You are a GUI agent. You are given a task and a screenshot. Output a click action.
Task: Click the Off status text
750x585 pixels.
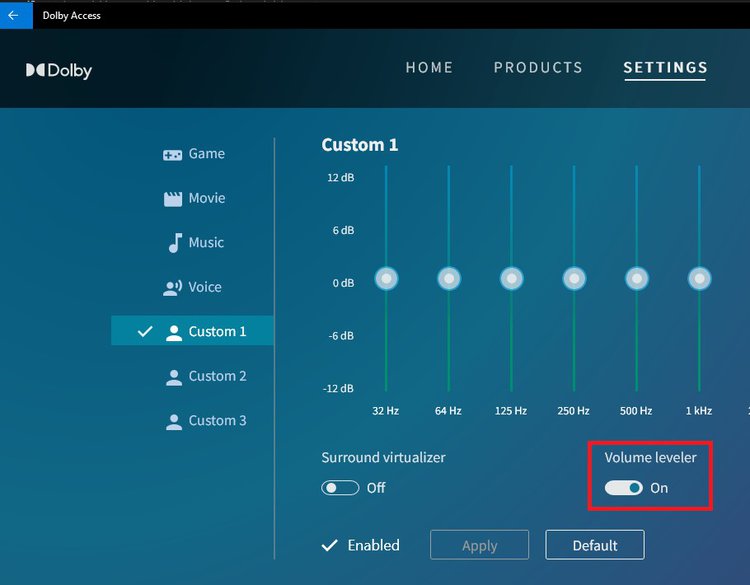tap(376, 488)
